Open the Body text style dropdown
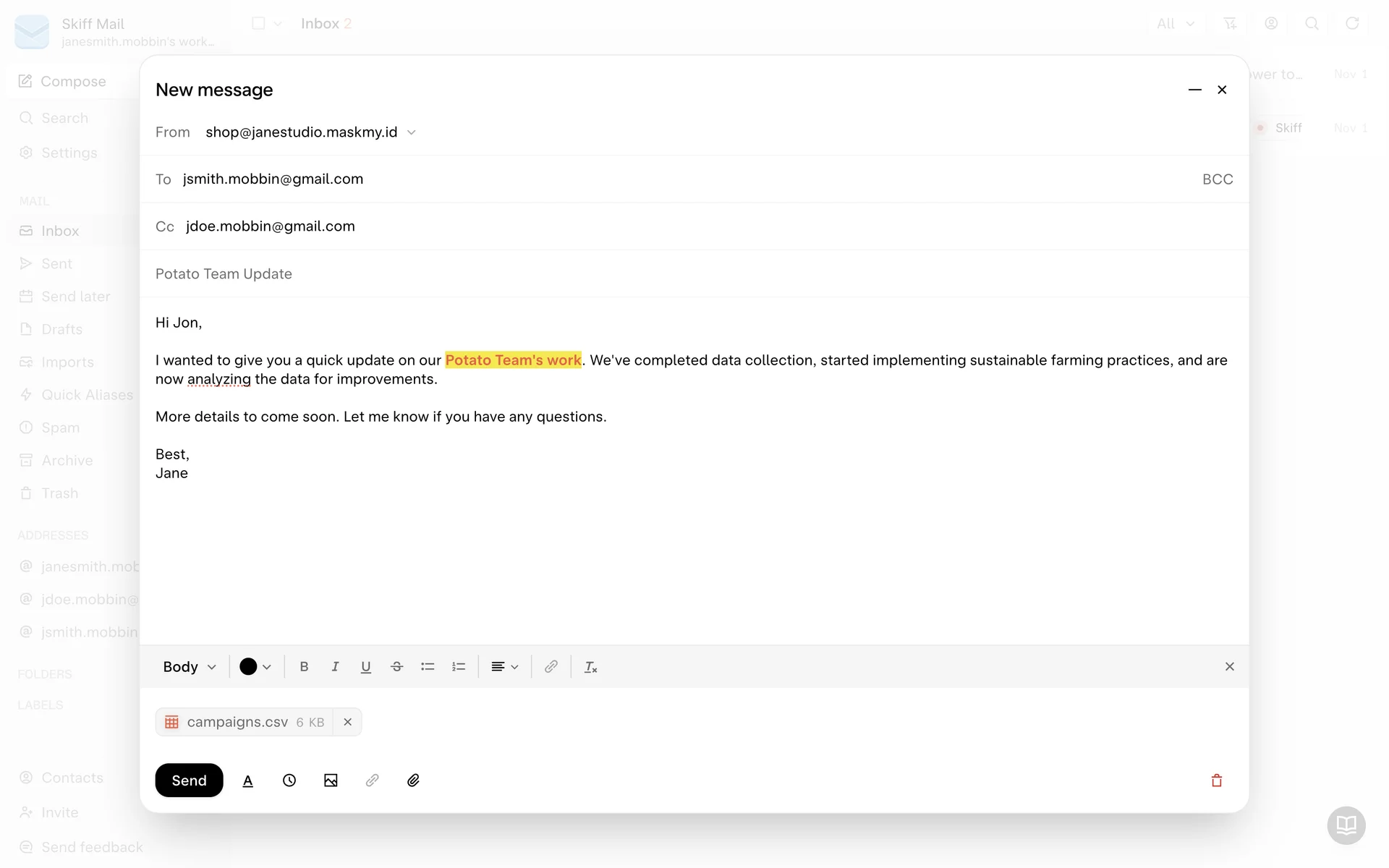 [189, 667]
